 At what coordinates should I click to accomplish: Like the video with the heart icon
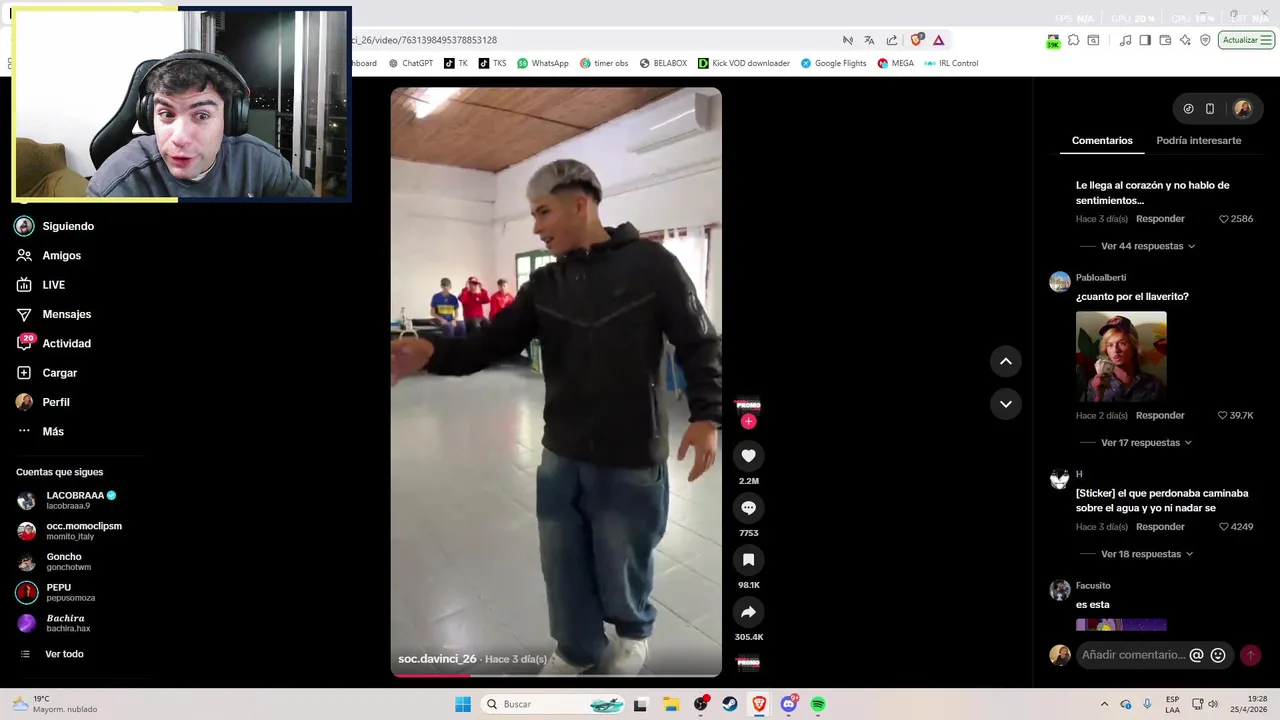coord(748,456)
